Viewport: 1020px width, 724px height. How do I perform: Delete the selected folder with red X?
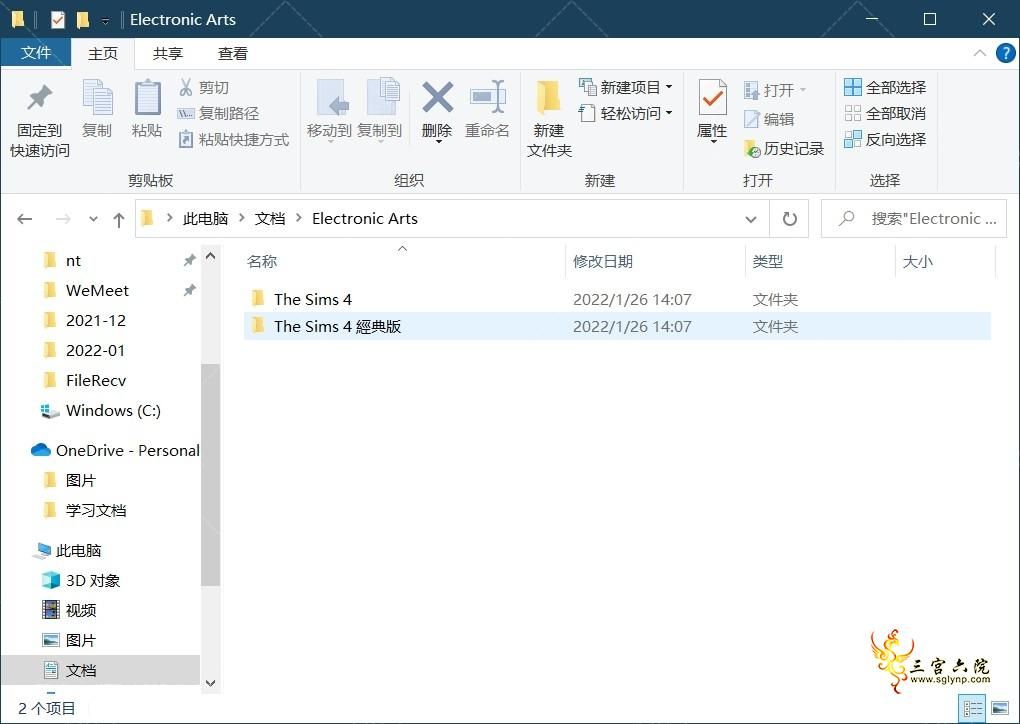[437, 111]
